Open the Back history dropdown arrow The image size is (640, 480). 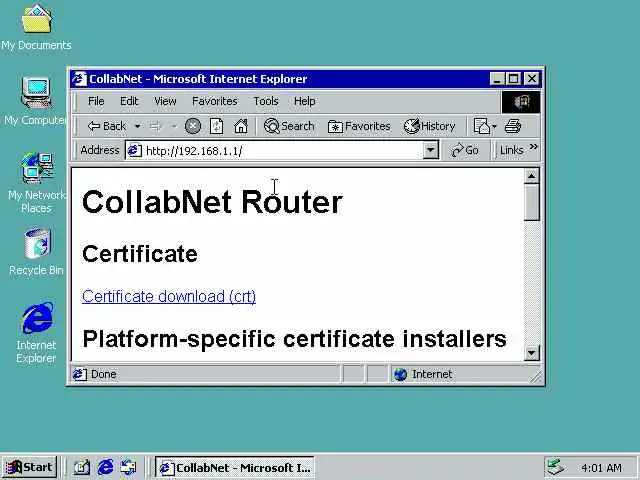pos(138,126)
